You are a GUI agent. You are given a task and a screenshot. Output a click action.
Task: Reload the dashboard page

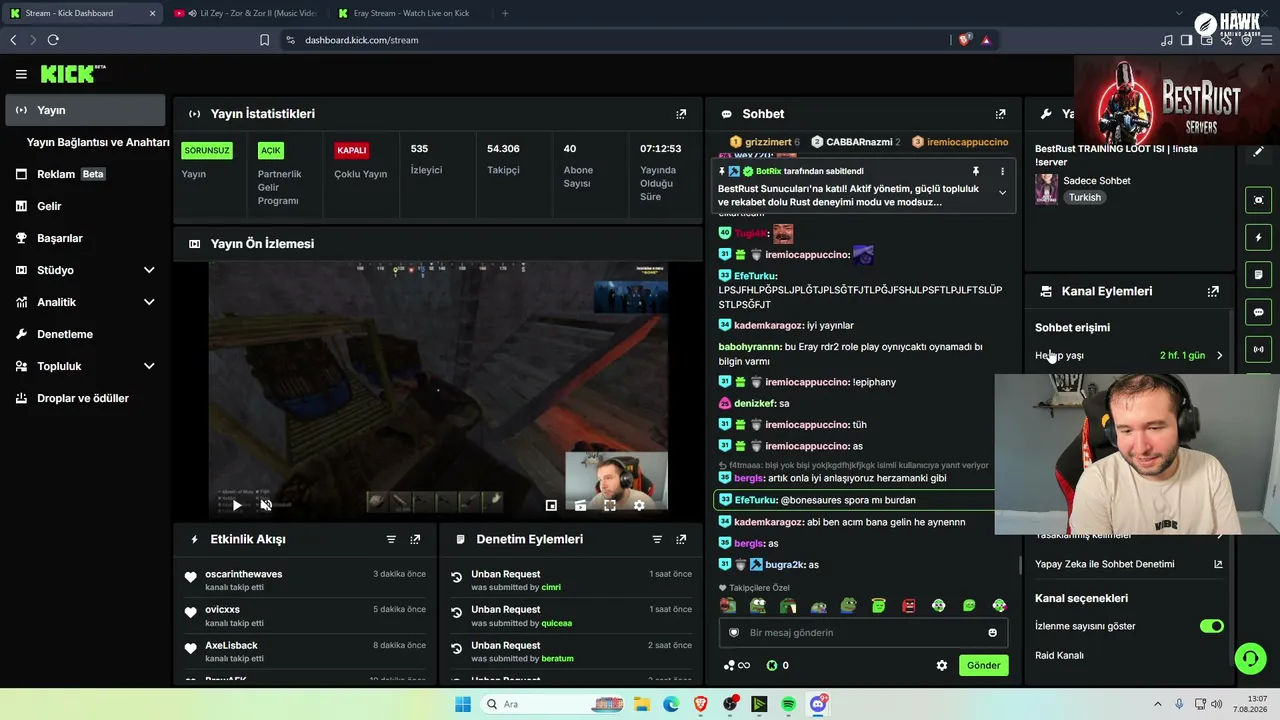click(x=53, y=40)
